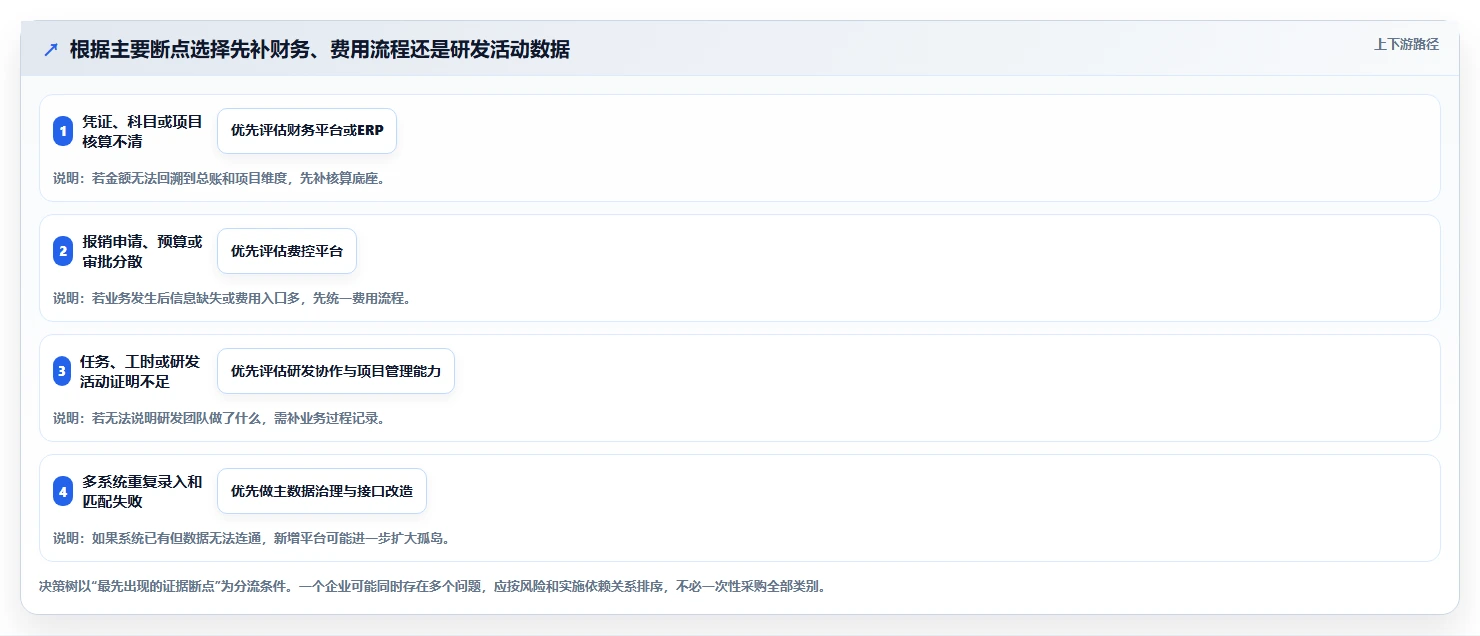
Task: Select text 报销申请、预算或审批分散
Action: pyautogui.click(x=143, y=251)
